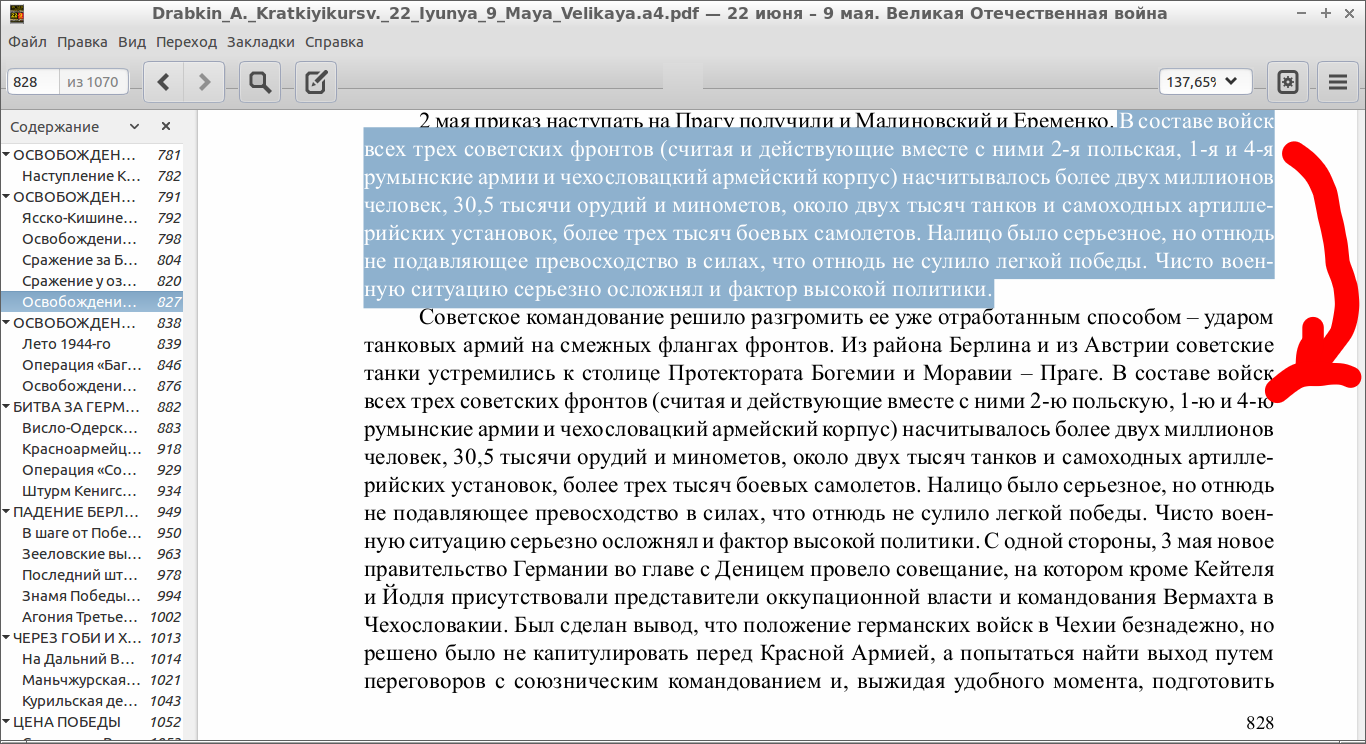Jump to Лето 1944-го chapter
The height and width of the screenshot is (744, 1366).
[x=66, y=344]
